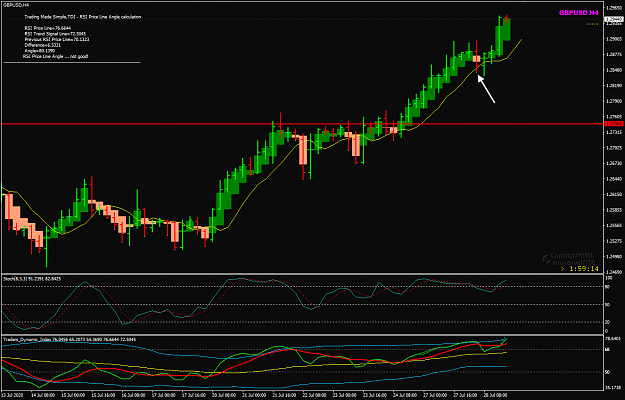The image size is (625, 400).
Task: Click the Stoch(8,3,3) indicator label
Action: point(32,279)
